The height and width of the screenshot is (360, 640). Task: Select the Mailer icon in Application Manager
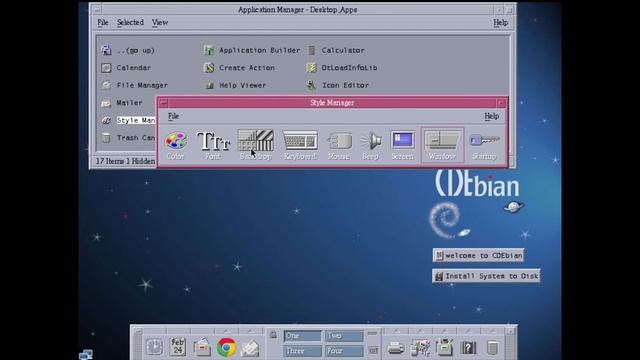[106, 103]
